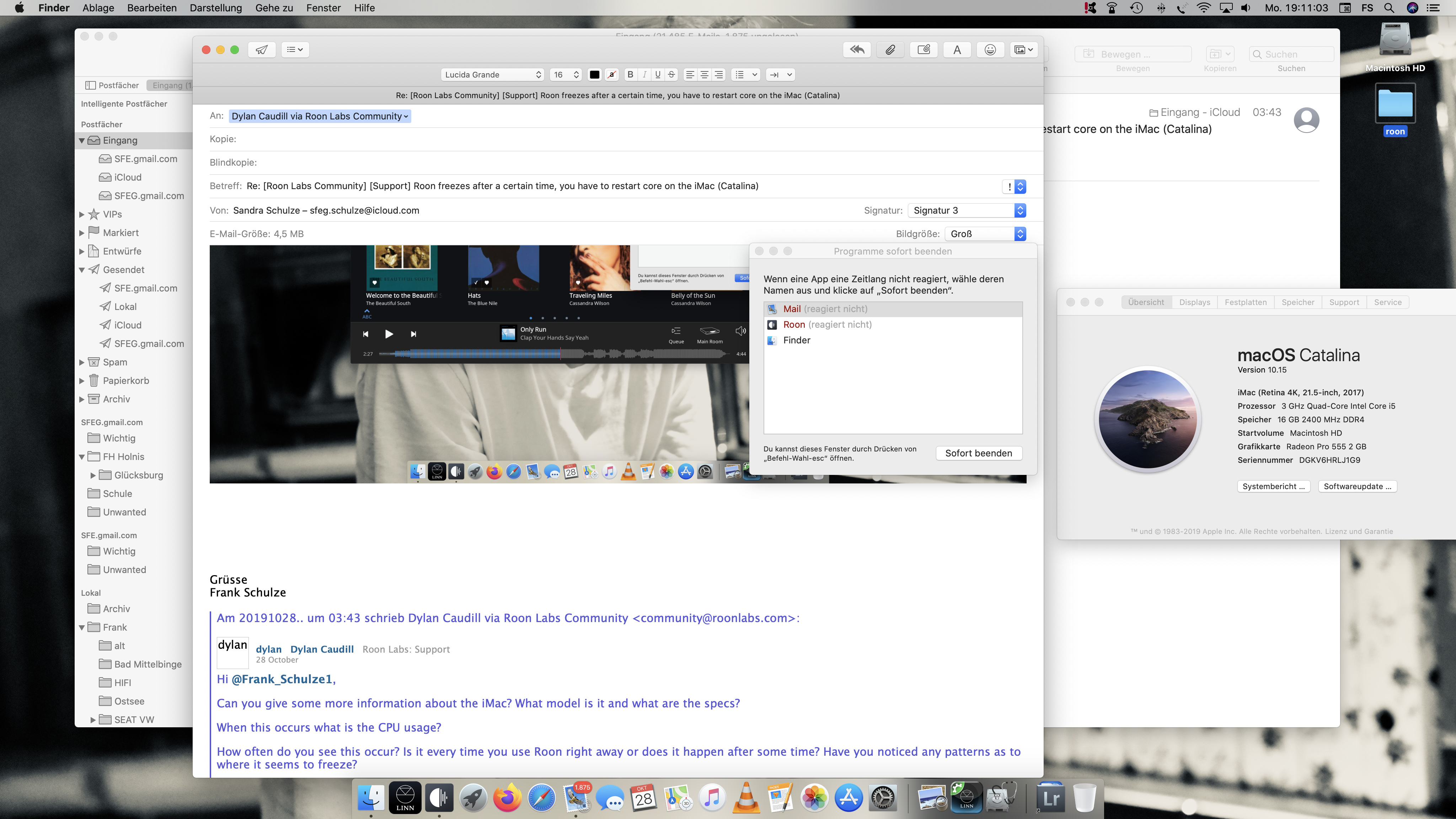Image resolution: width=1456 pixels, height=819 pixels.
Task: Collapse the Gesendet mailbox
Action: point(82,270)
